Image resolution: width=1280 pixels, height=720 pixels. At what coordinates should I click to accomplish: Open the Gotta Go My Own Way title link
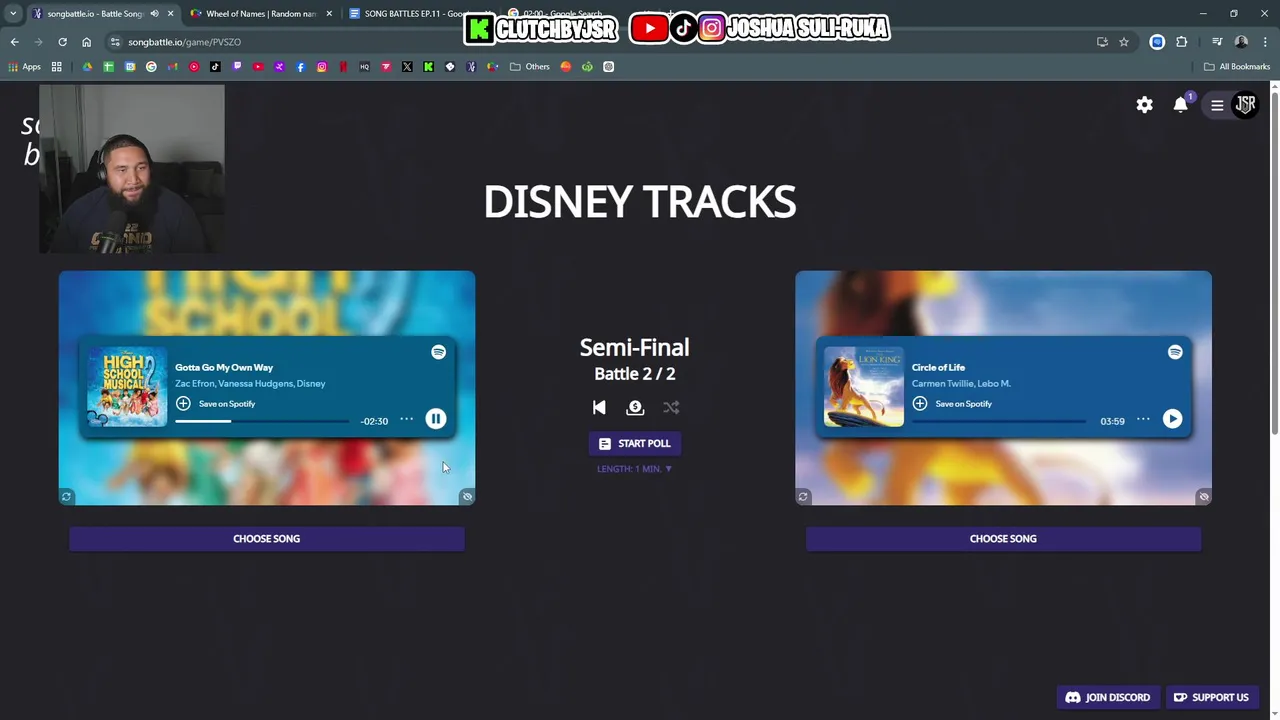(224, 367)
